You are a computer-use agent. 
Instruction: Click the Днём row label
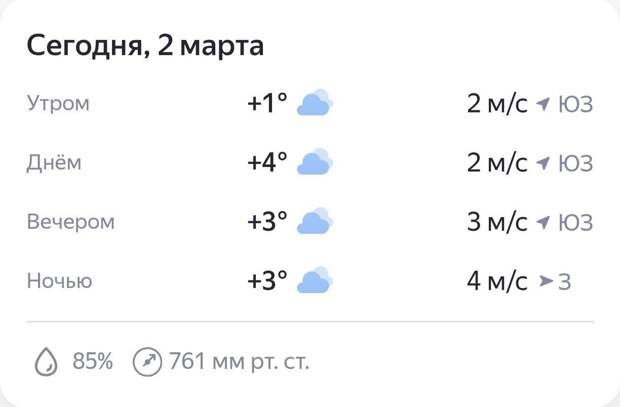pyautogui.click(x=54, y=163)
